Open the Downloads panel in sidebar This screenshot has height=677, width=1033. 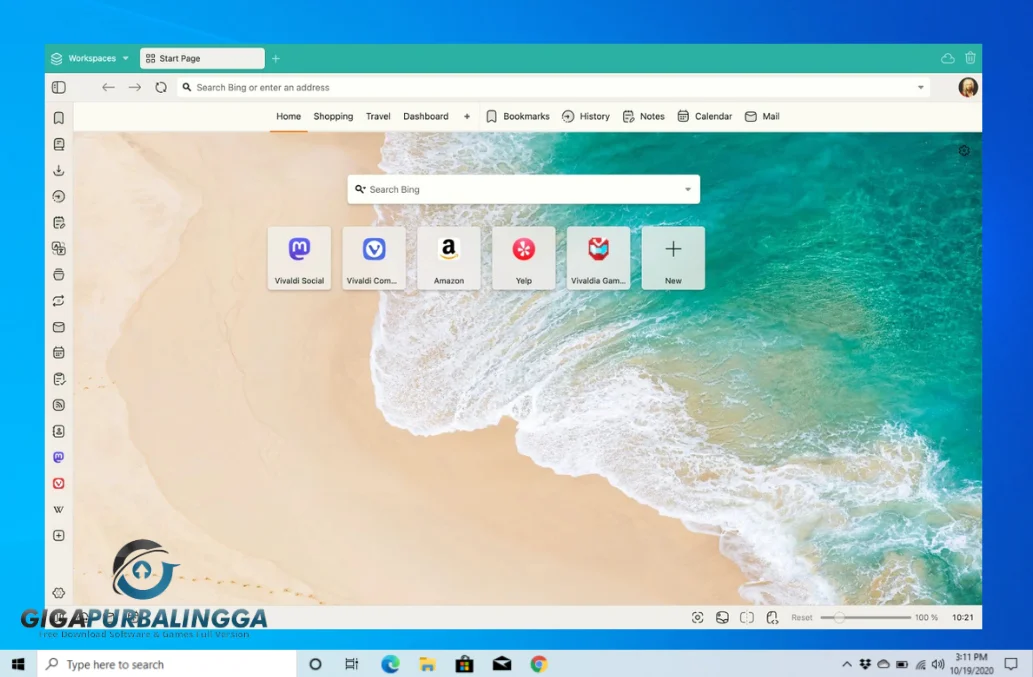(x=58, y=170)
